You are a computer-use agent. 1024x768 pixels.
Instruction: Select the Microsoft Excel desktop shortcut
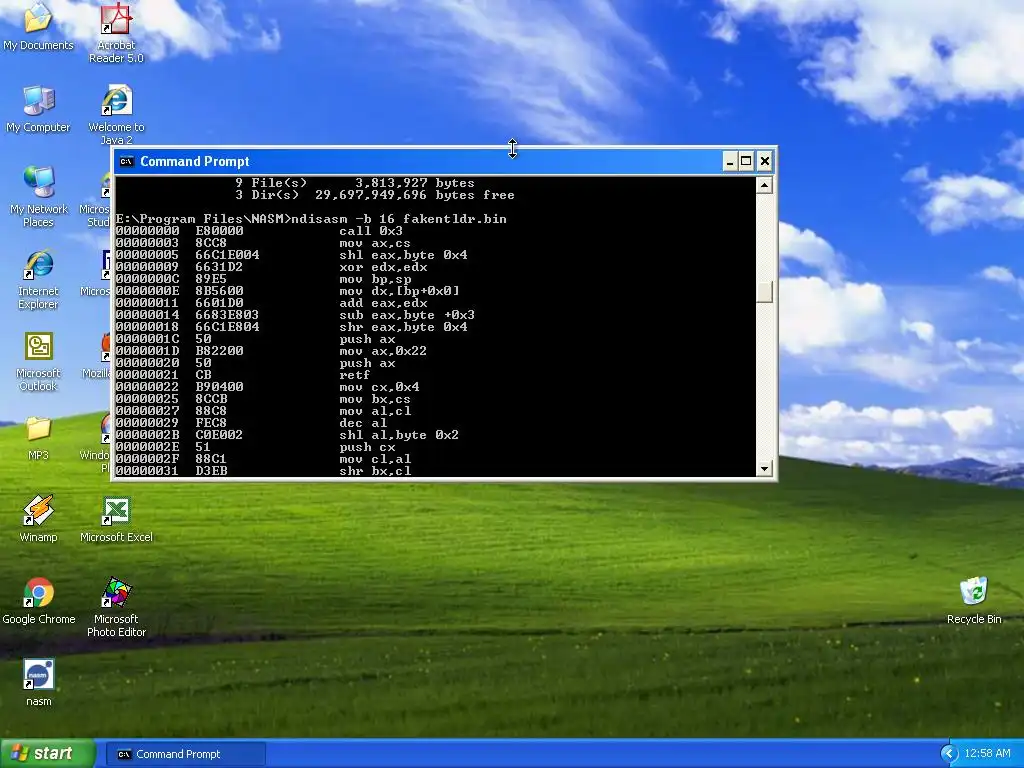[x=116, y=519]
